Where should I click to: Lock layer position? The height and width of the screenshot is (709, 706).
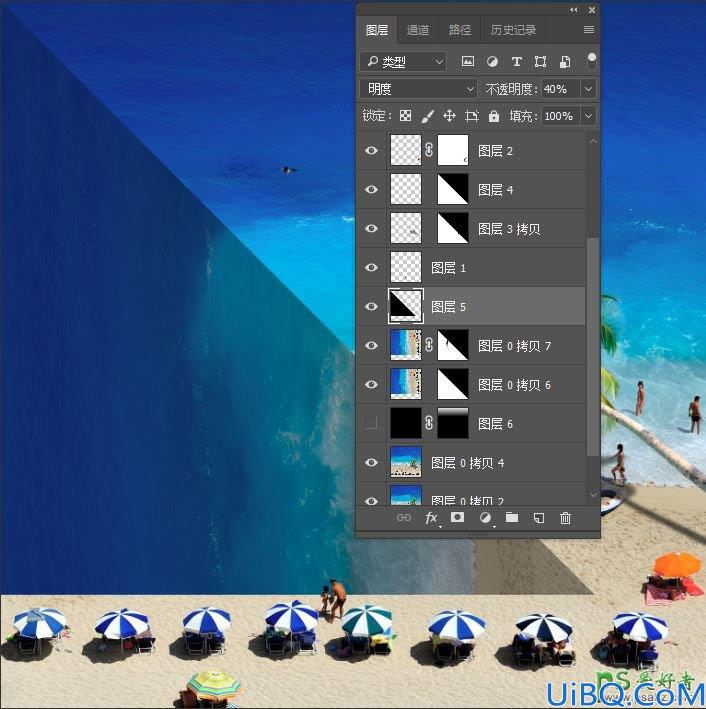(449, 116)
